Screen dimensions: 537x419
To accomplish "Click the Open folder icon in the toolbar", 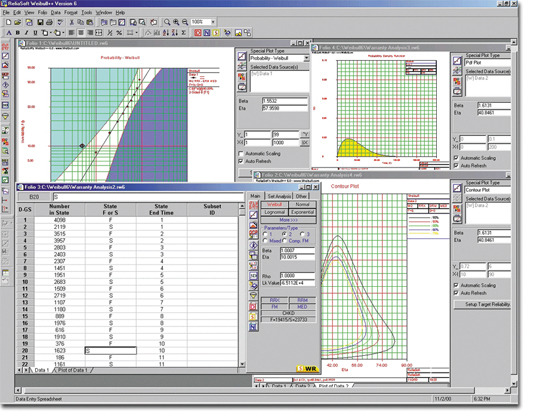I will (17, 22).
